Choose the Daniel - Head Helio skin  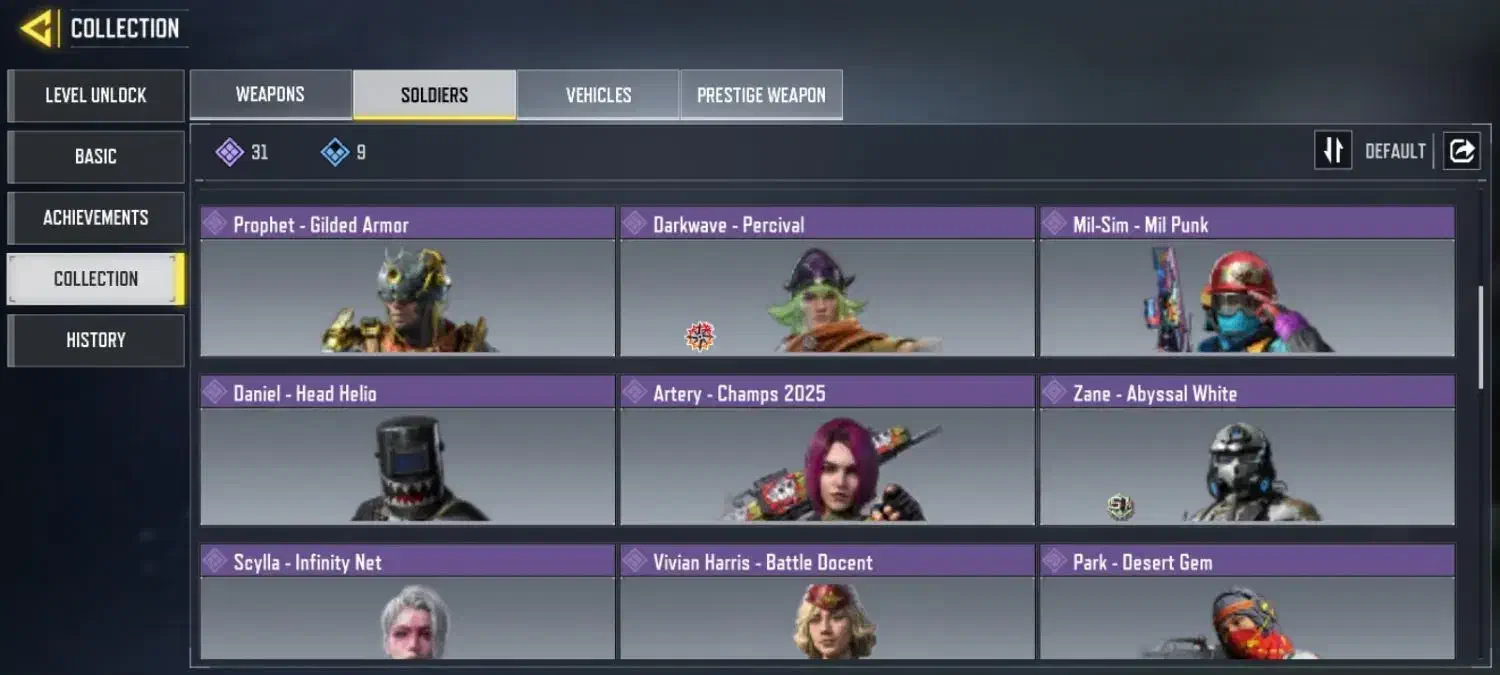[x=407, y=450]
